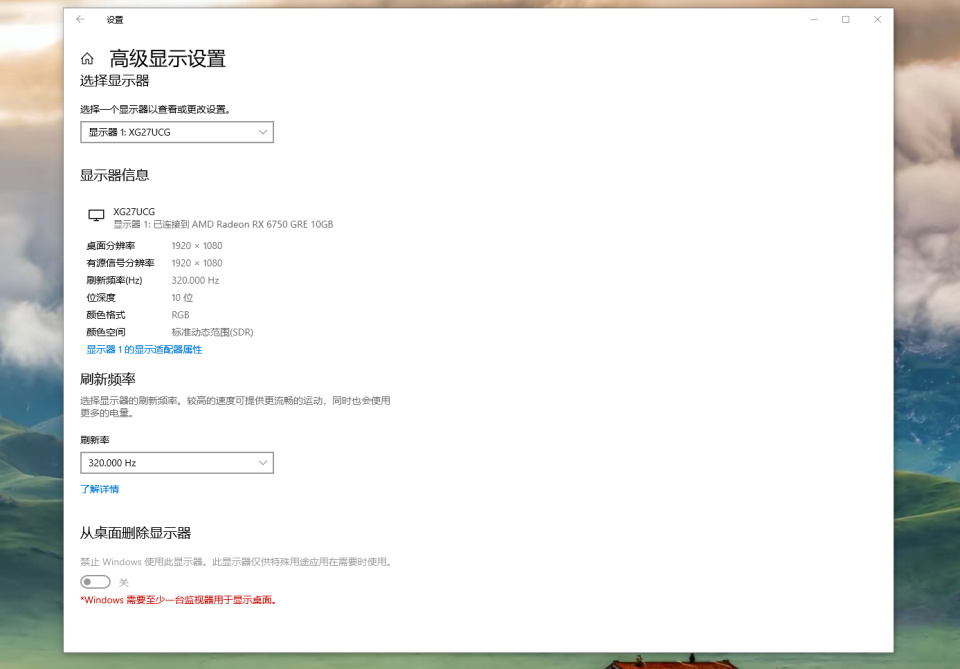Click the RGB color format value
This screenshot has height=669, width=960.
pyautogui.click(x=180, y=315)
